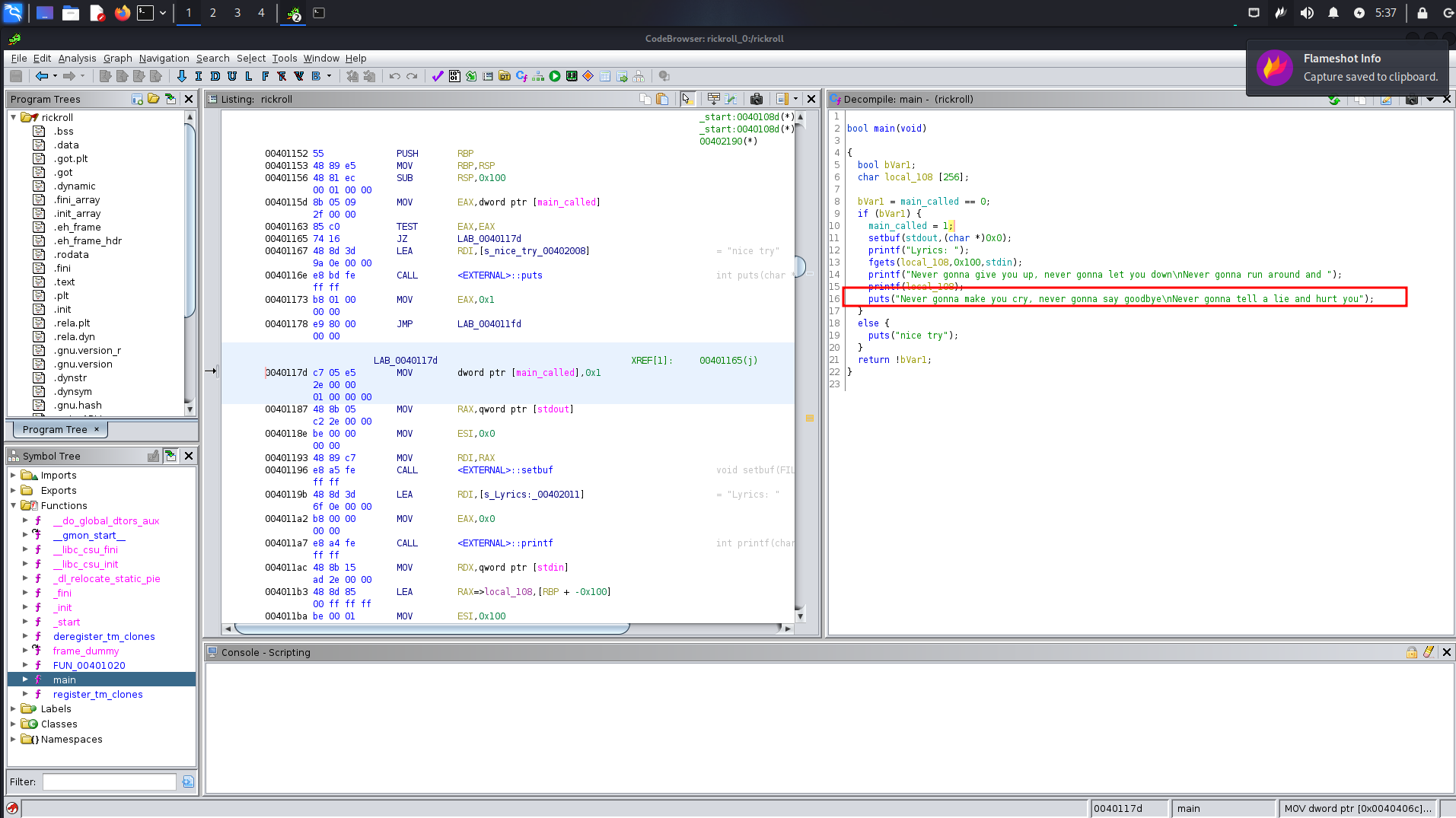
Task: Click the purple checkmark toolbar icon
Action: tap(438, 76)
